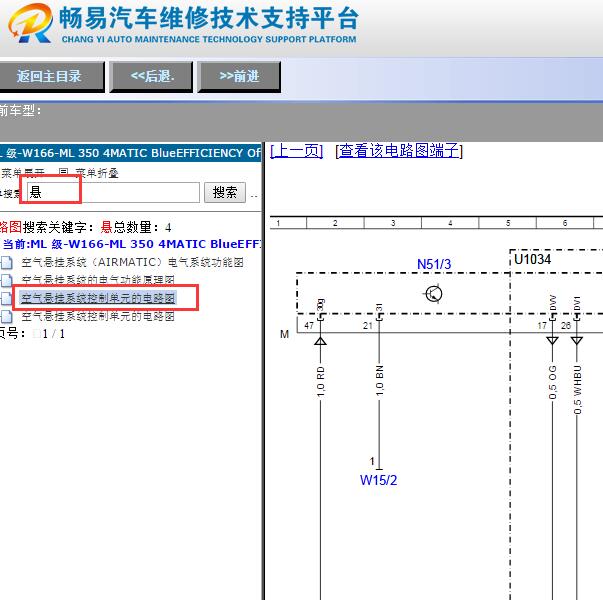Viewport: 603px width, 600px height.
Task: Open 空气悬挂系统的电气功能原理图 result
Action: (x=98, y=280)
